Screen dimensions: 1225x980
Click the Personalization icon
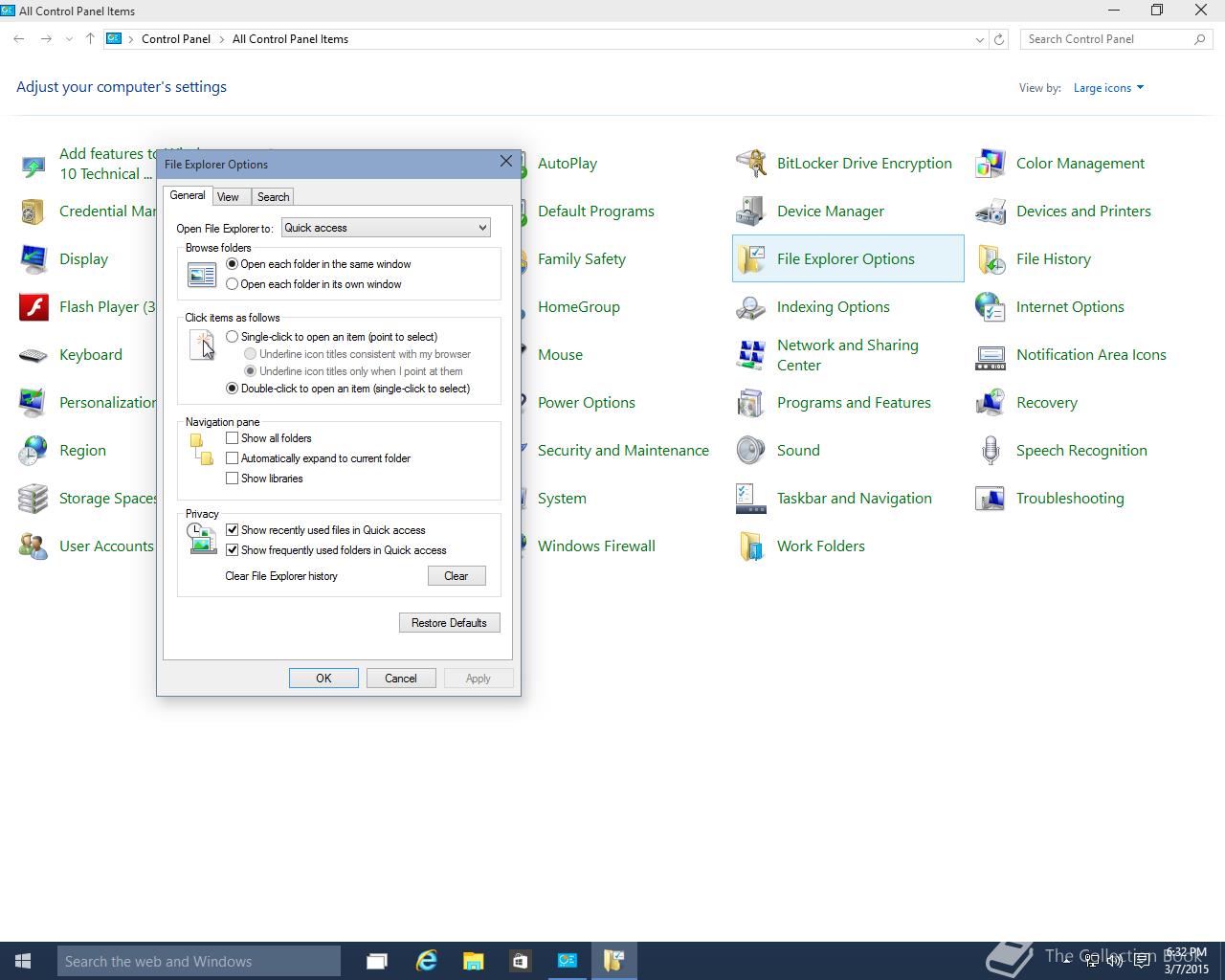pos(33,403)
